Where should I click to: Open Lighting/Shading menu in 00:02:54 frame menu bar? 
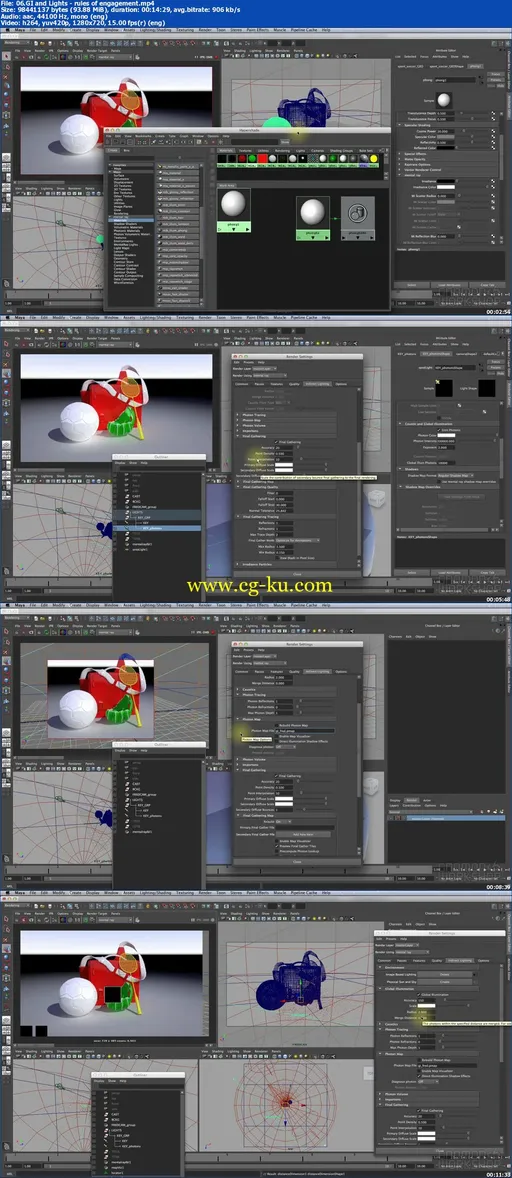coord(155,31)
